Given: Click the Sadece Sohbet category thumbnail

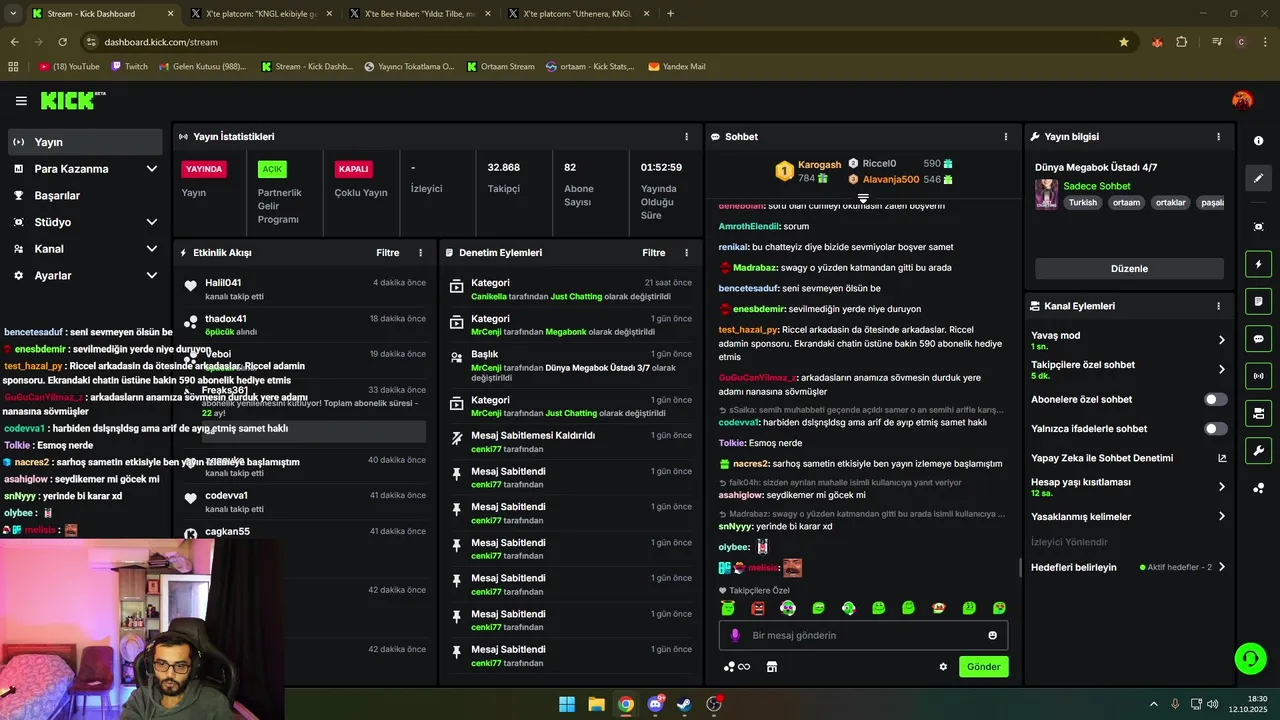Looking at the screenshot, I should pos(1046,194).
